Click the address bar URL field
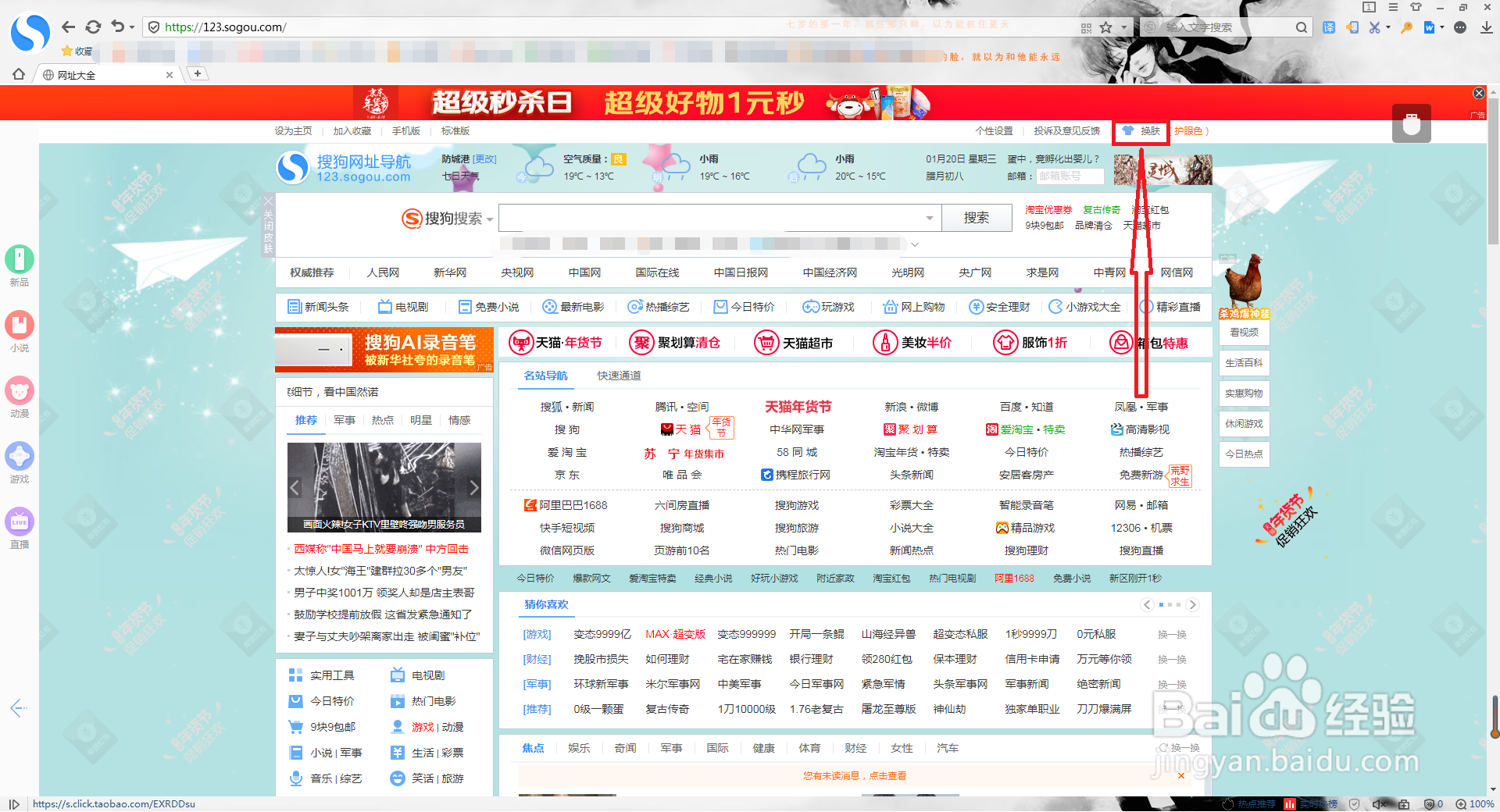Image resolution: width=1500 pixels, height=812 pixels. click(609, 27)
